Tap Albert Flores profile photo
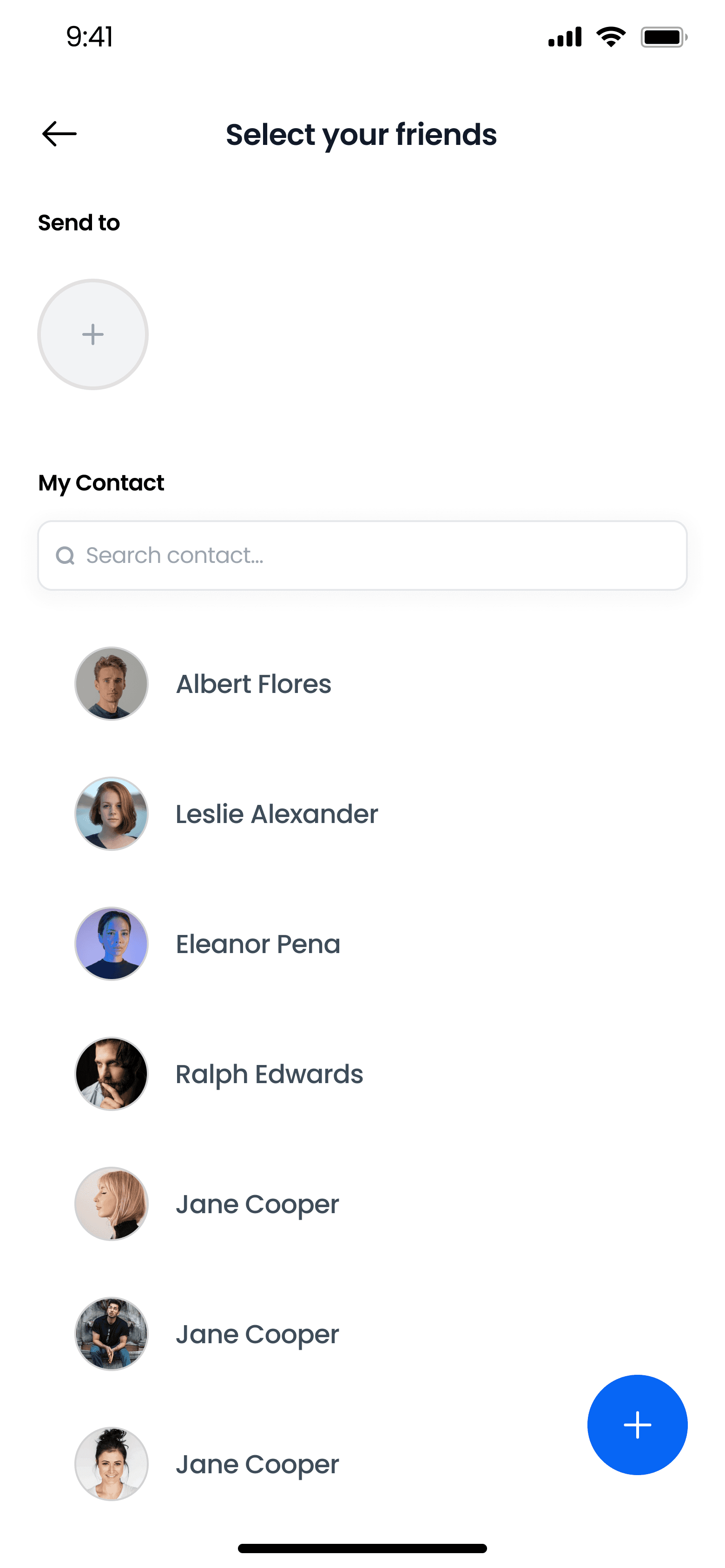 [x=112, y=684]
